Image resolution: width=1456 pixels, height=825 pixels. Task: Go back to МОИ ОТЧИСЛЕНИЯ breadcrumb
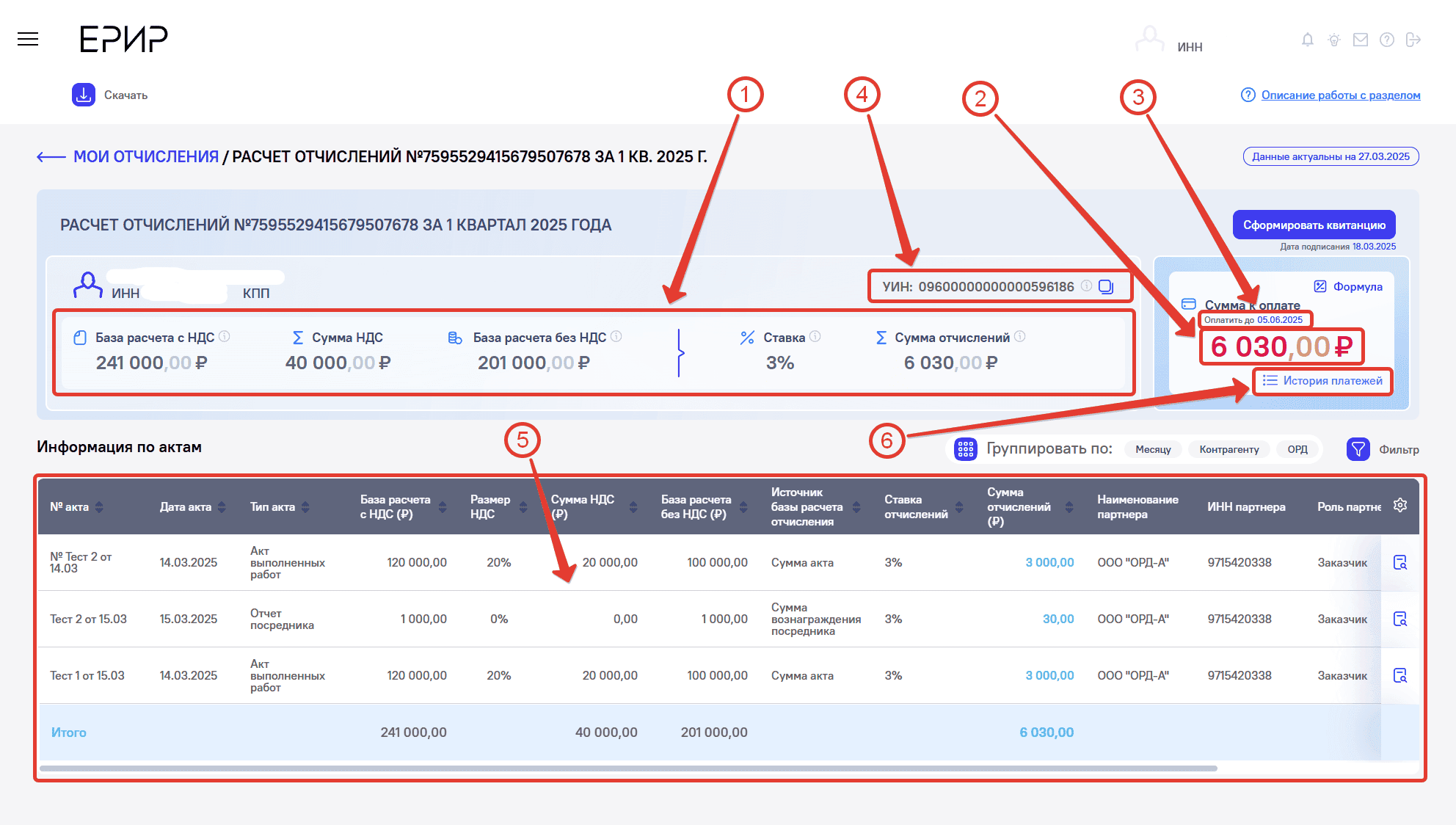point(145,156)
